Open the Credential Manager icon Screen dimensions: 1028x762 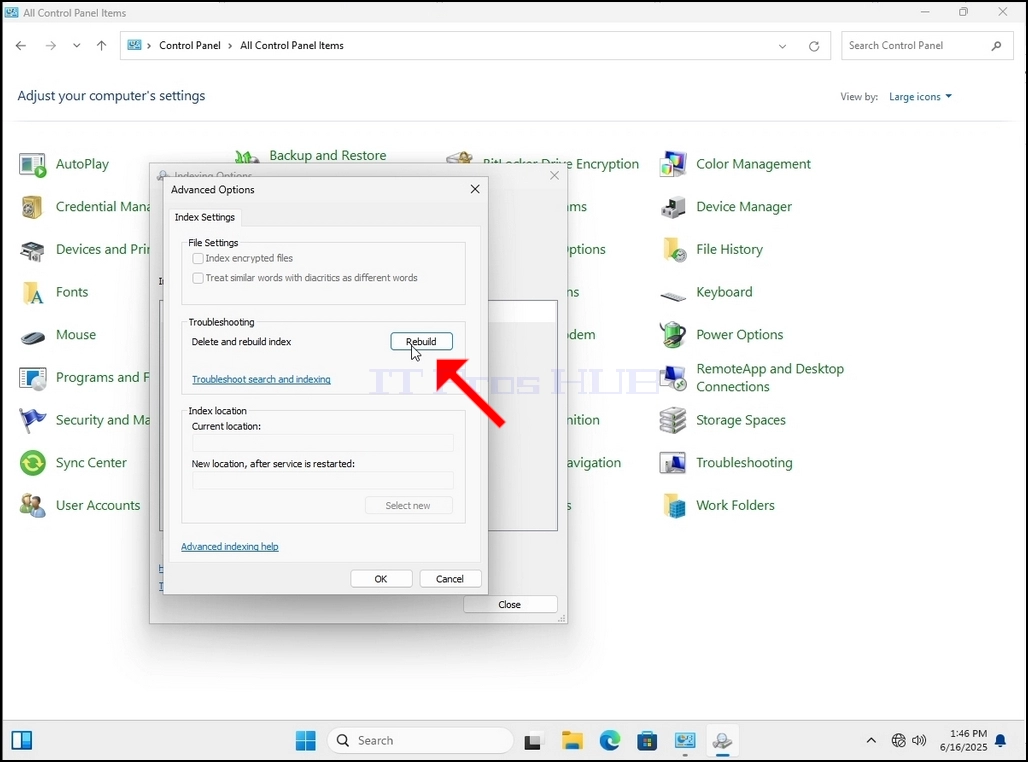(32, 207)
